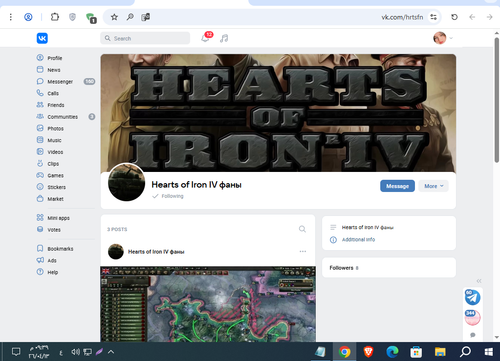This screenshot has width=500, height=361.
Task: Open the music player icon in header
Action: point(224,38)
